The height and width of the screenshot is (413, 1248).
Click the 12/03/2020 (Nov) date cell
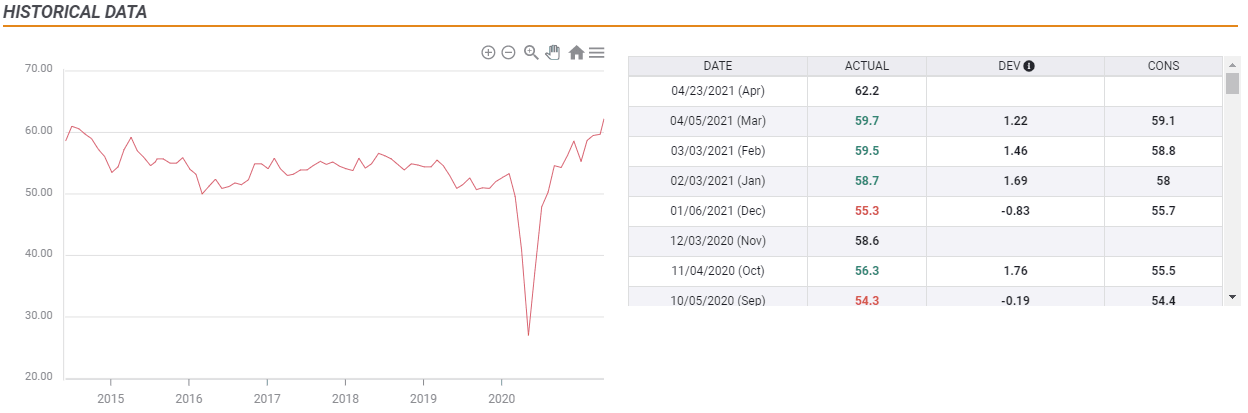[717, 241]
